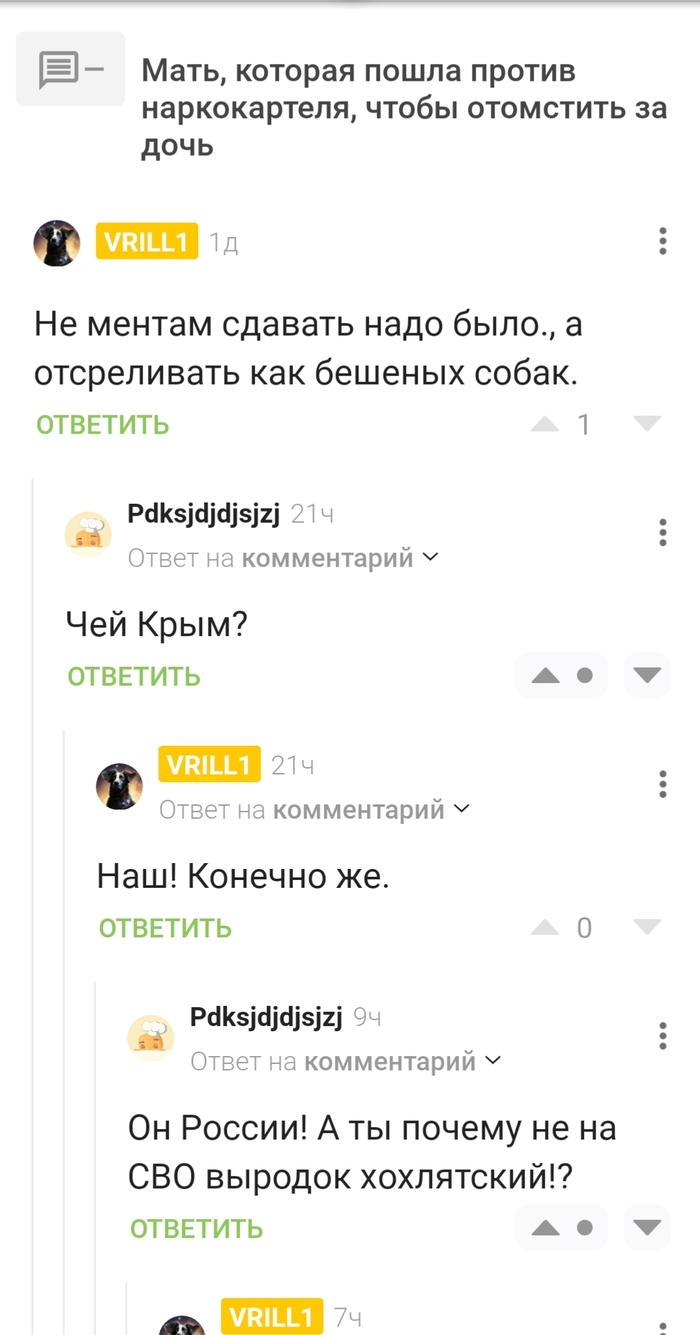Upvote VRILL1's comment about rabid dogs
Screen dimensions: 700x1335
click(545, 425)
